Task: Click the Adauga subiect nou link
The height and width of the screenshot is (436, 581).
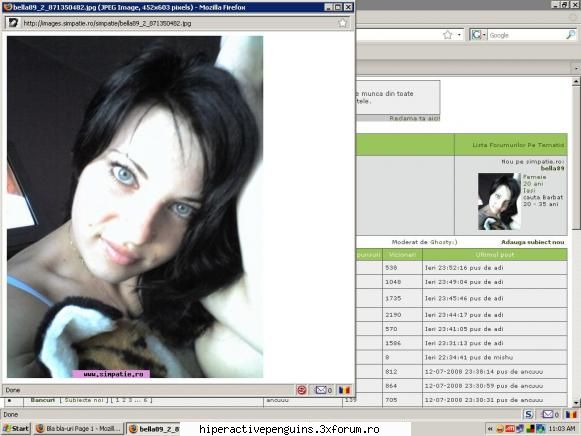Action: click(532, 242)
